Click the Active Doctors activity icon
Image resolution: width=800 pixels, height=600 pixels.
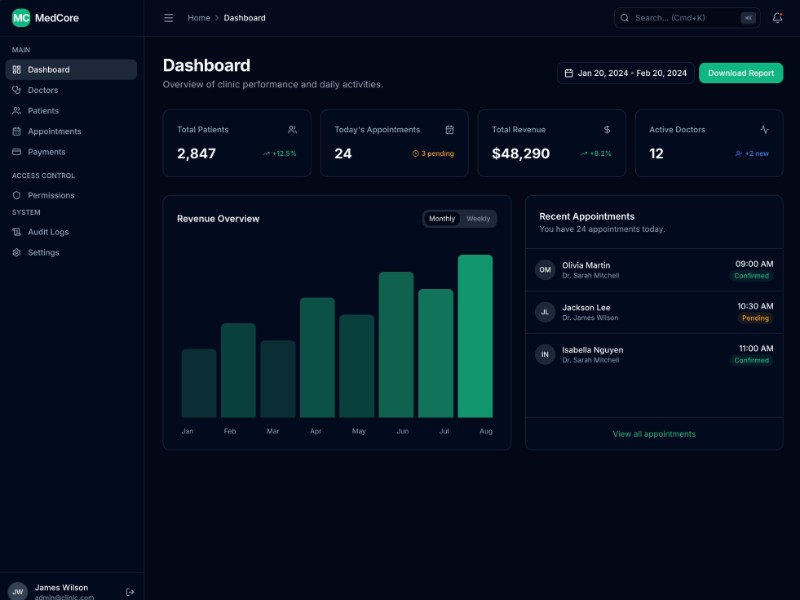pyautogui.click(x=764, y=130)
